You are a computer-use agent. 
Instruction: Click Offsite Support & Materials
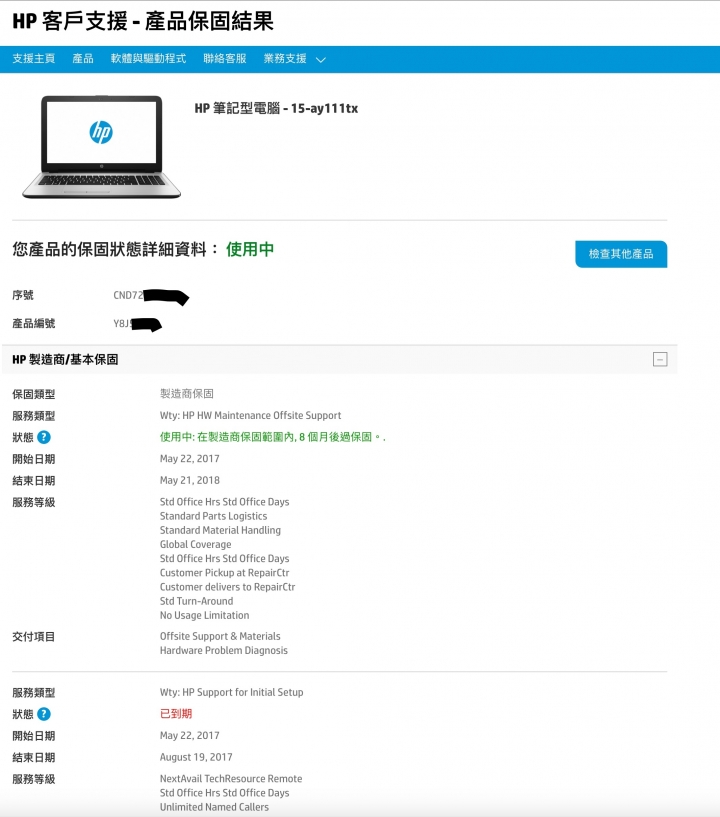(220, 636)
